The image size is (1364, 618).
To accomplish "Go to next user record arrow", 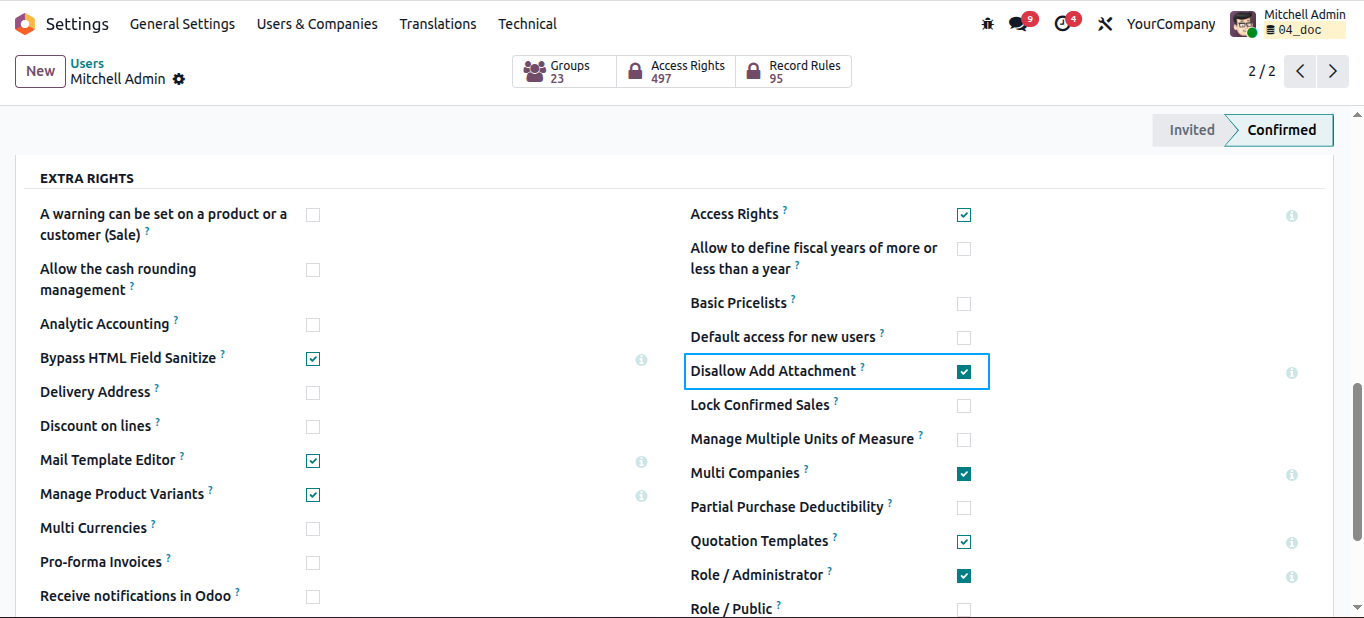I will (x=1332, y=71).
